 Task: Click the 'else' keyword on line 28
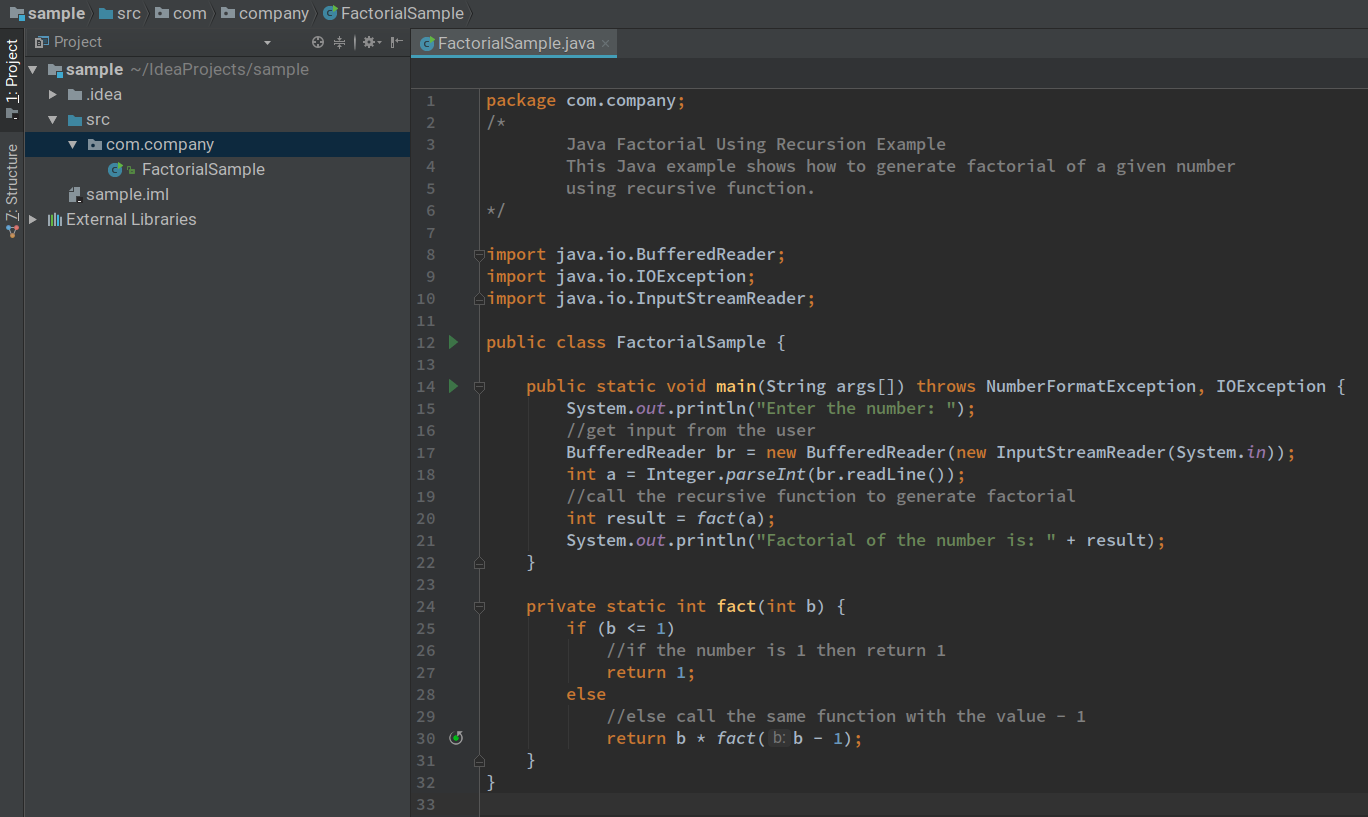586,694
